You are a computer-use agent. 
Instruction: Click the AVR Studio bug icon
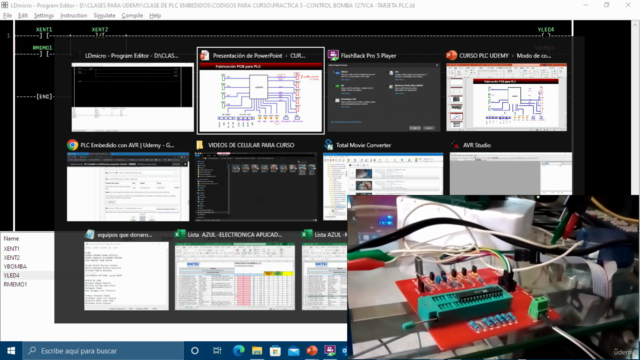tap(455, 145)
